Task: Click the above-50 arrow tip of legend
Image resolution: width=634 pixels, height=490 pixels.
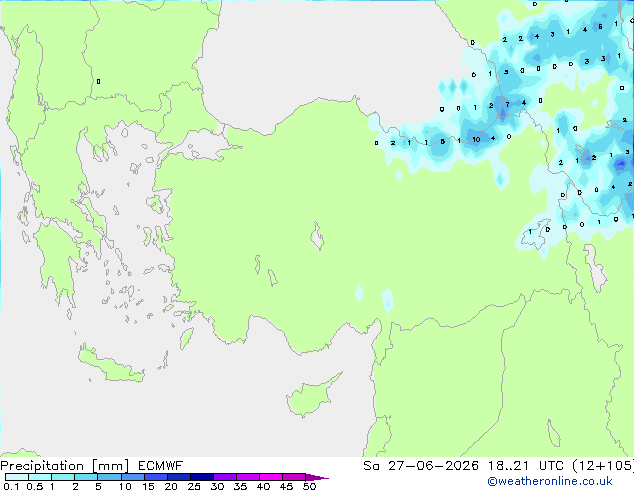Action: [317, 477]
